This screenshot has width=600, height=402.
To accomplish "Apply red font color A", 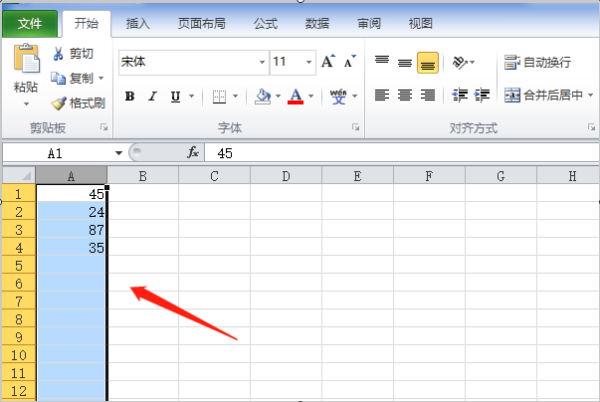I will (x=295, y=96).
